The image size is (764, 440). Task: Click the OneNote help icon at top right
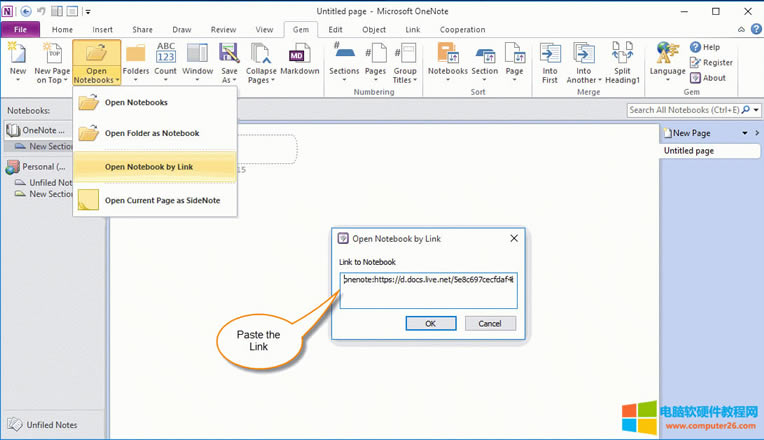(x=756, y=29)
